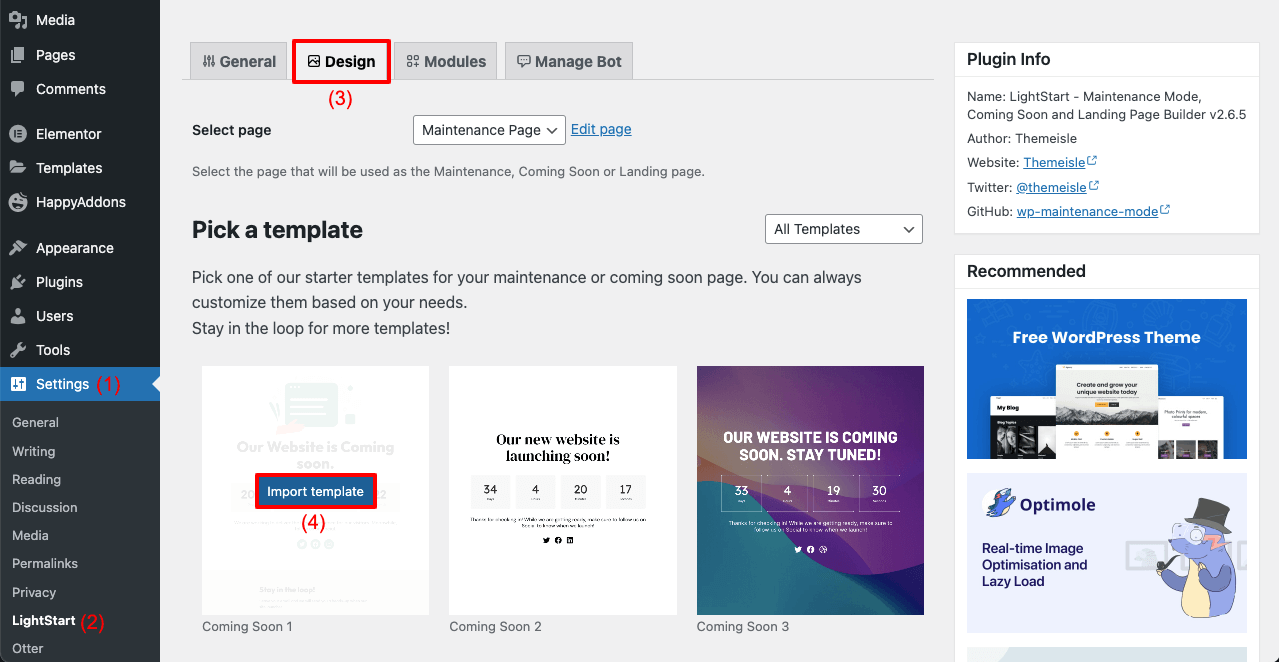The width and height of the screenshot is (1279, 662).
Task: Click the Plugin Info panel title
Action: [x=1008, y=59]
